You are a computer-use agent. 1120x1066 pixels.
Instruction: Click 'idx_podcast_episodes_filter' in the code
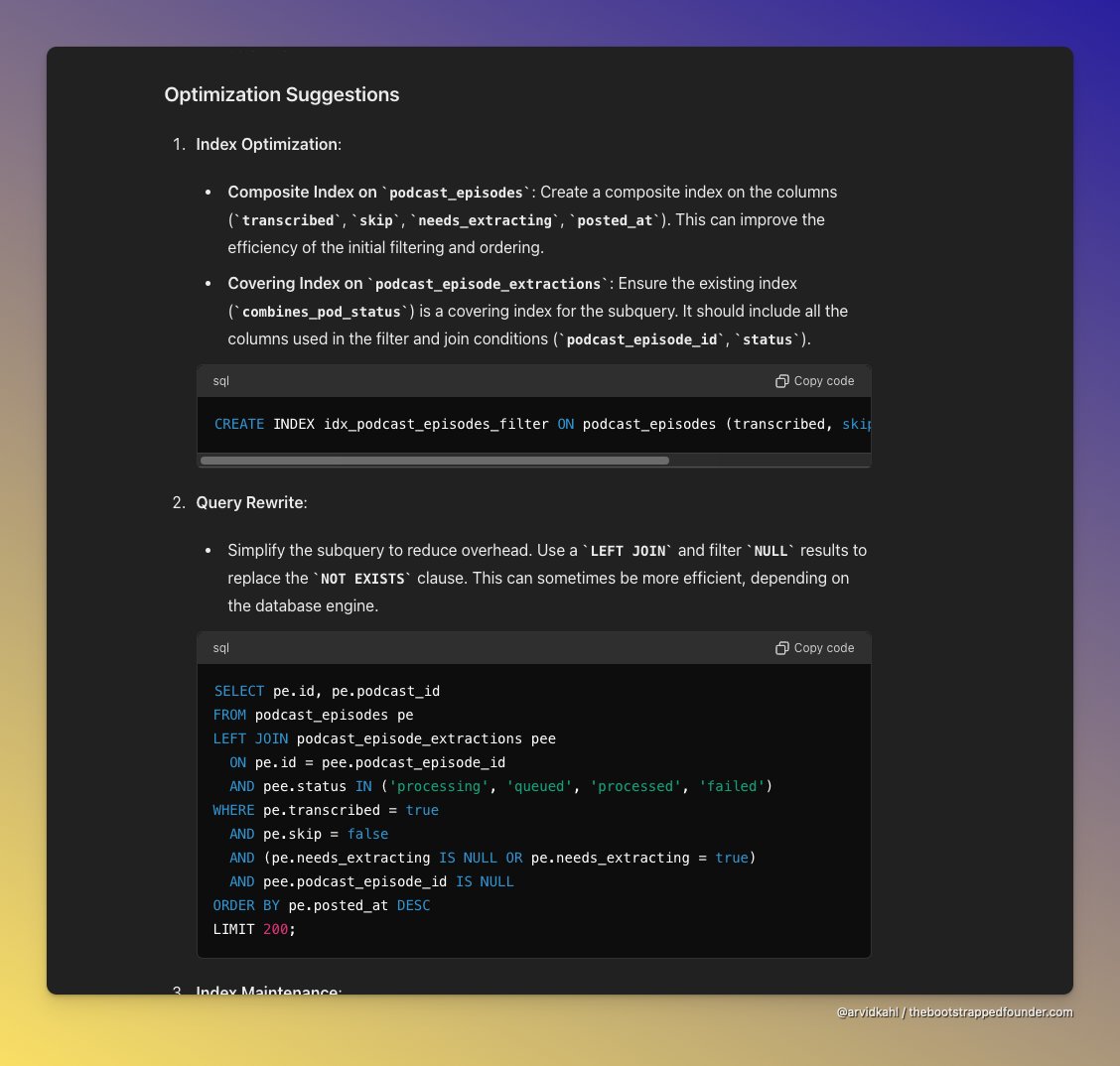[436, 424]
